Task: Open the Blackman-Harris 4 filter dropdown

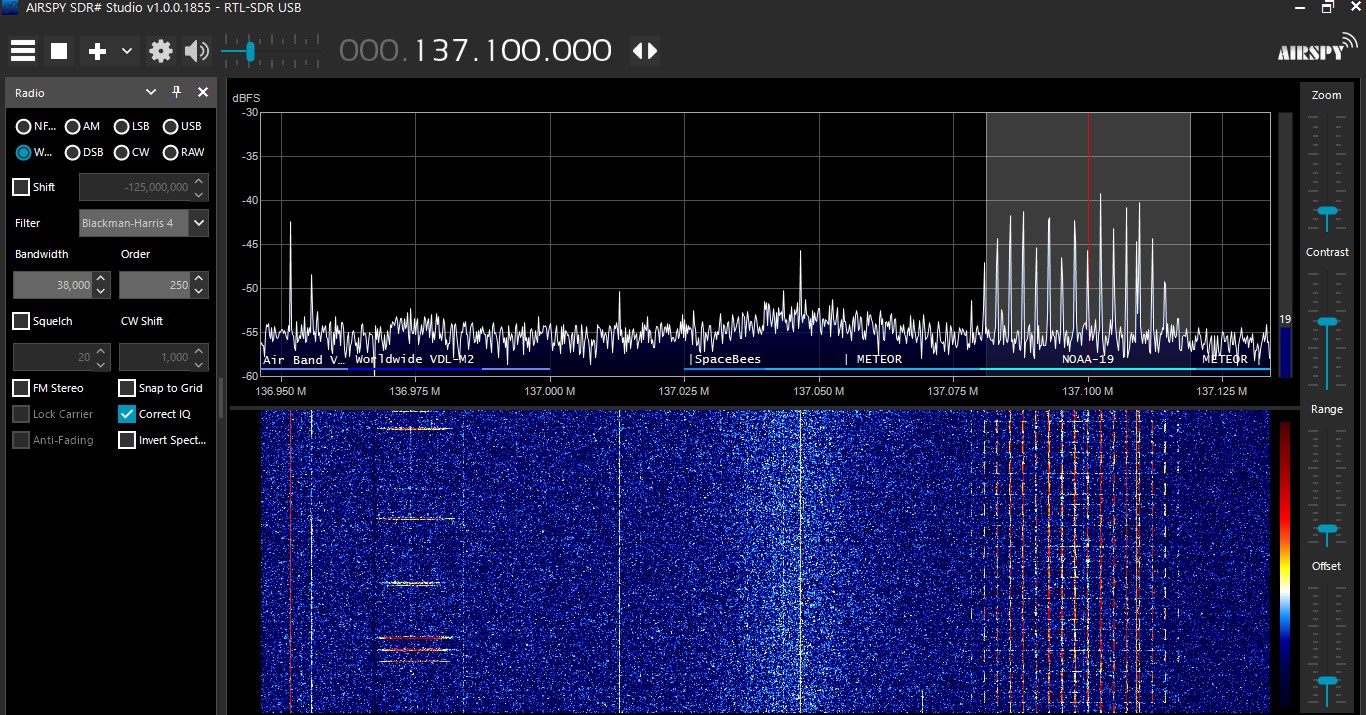Action: (x=199, y=223)
